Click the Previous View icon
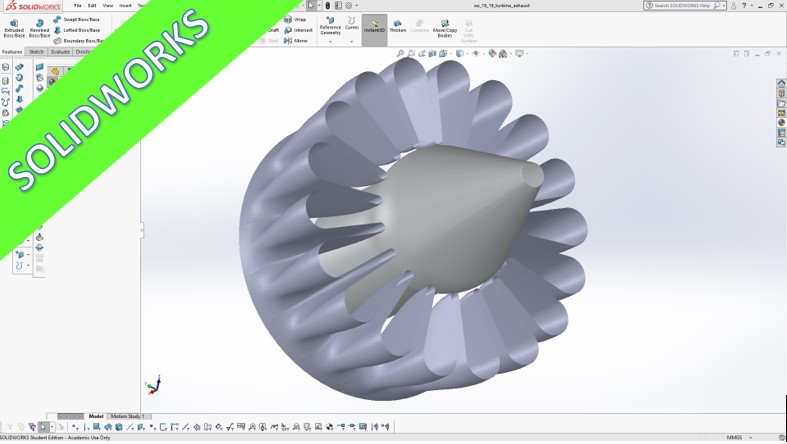This screenshot has height=444, width=787. pyautogui.click(x=422, y=54)
